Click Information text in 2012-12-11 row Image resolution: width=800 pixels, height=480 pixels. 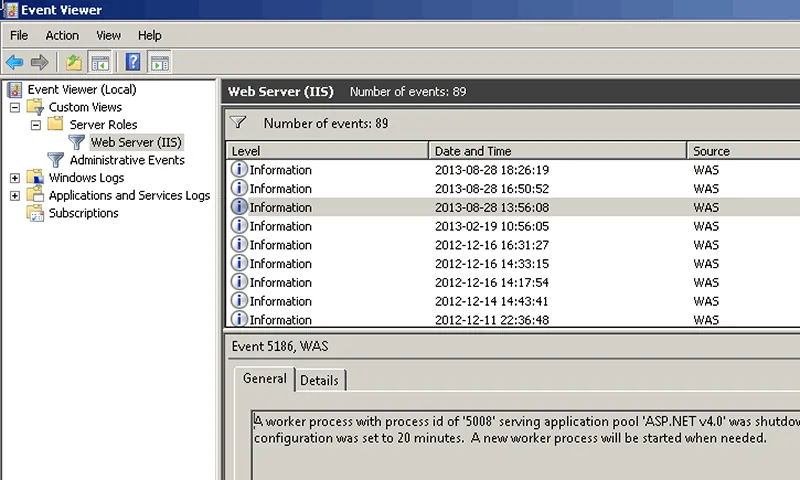pyautogui.click(x=281, y=320)
